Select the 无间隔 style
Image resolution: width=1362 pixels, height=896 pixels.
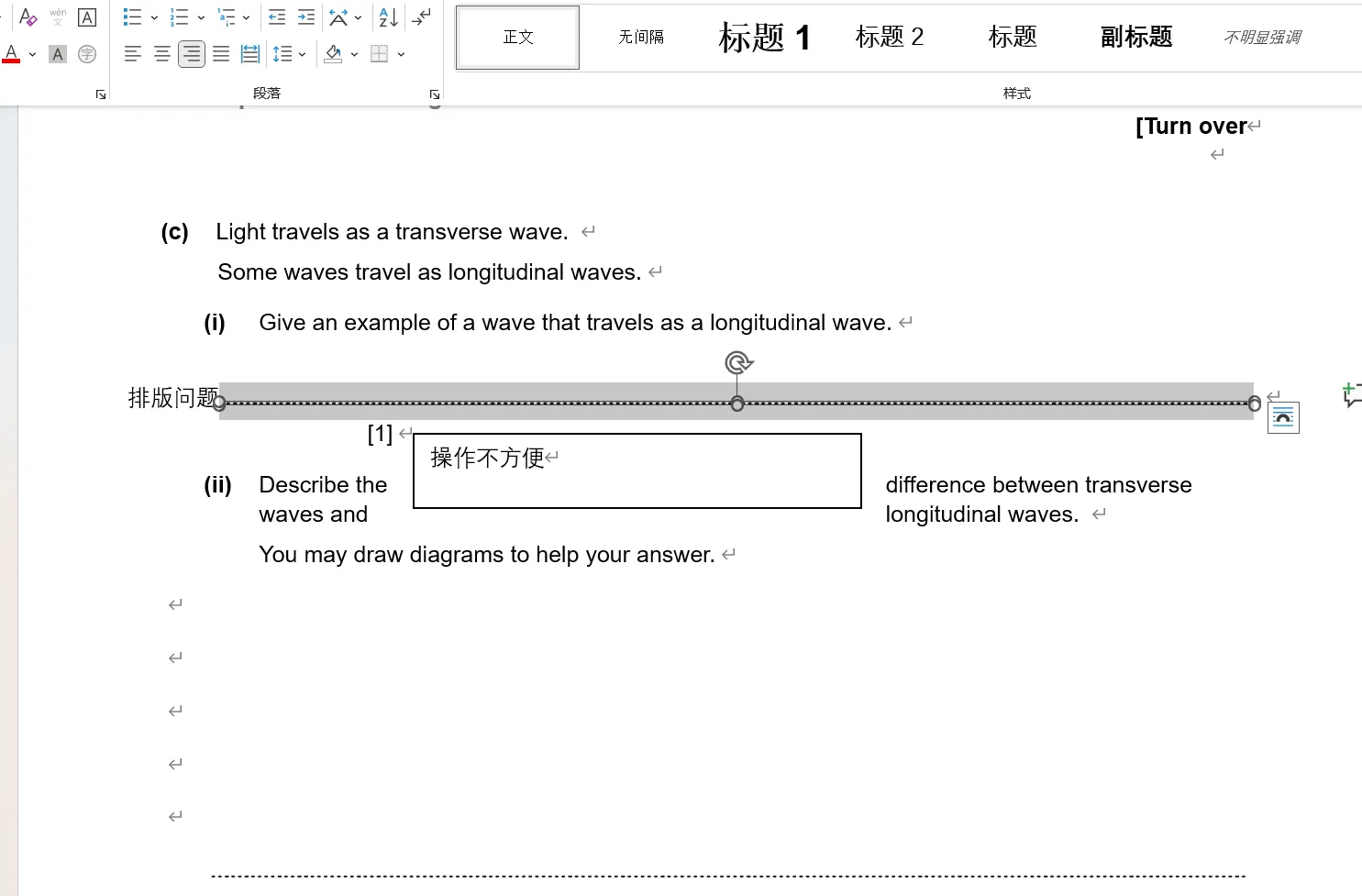tap(640, 38)
